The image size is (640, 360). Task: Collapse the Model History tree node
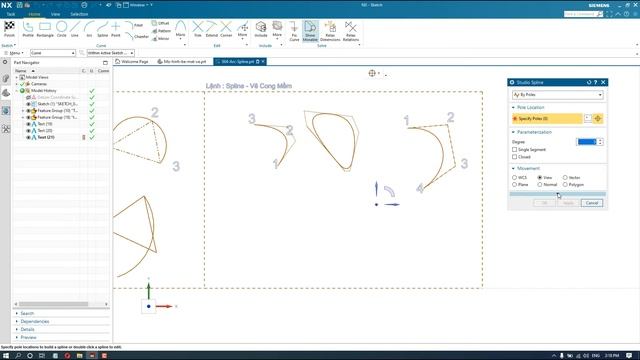[x=17, y=91]
